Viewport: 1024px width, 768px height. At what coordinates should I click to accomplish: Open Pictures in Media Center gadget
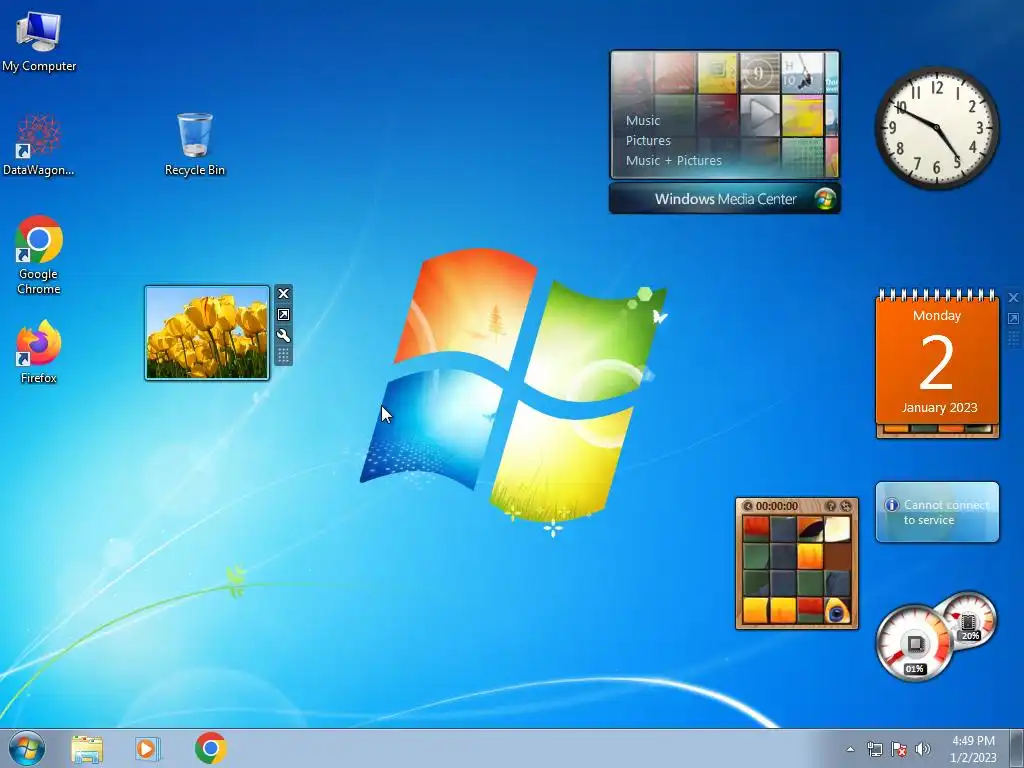pos(648,140)
